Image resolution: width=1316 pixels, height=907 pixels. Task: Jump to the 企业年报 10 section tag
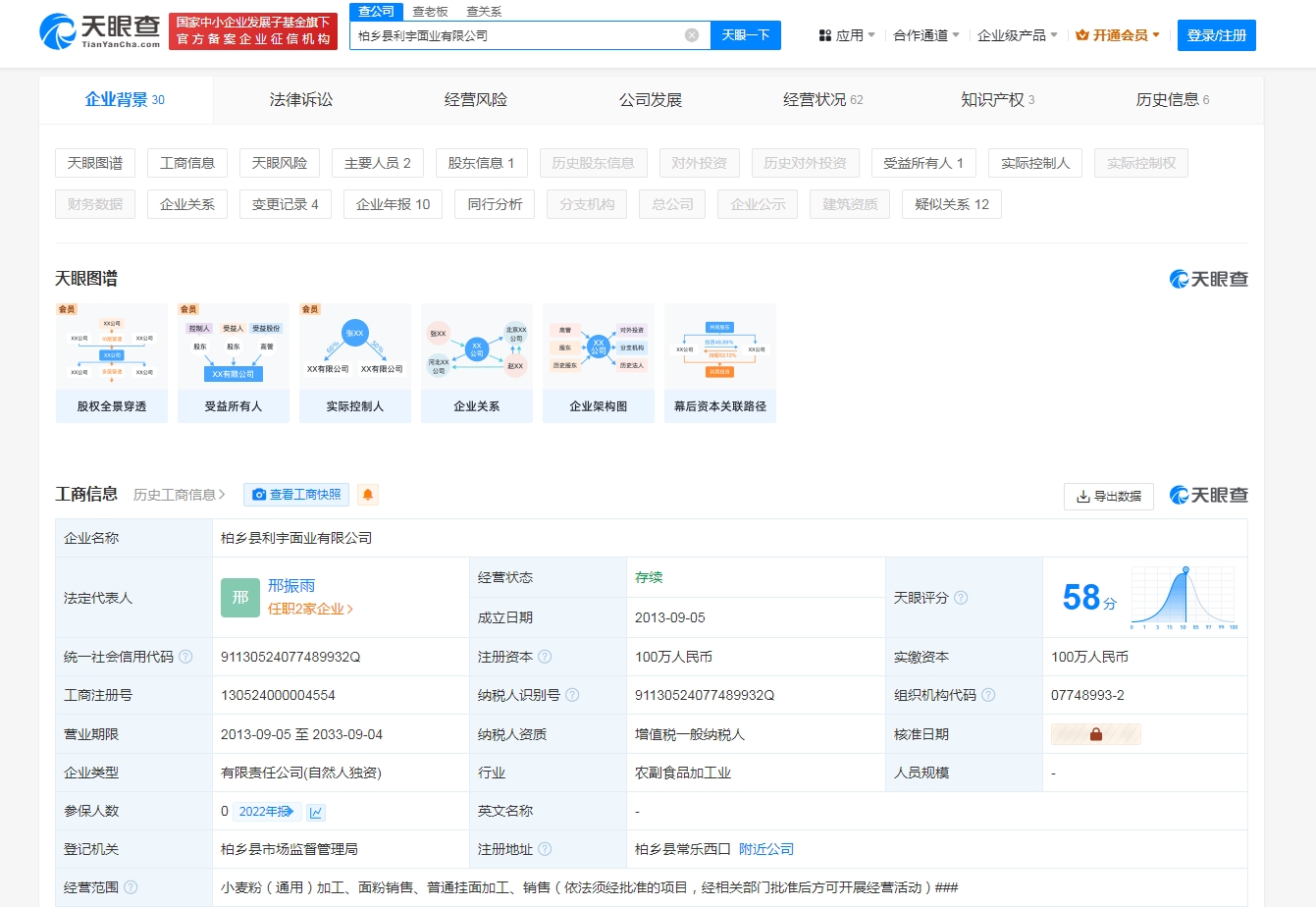click(x=394, y=204)
